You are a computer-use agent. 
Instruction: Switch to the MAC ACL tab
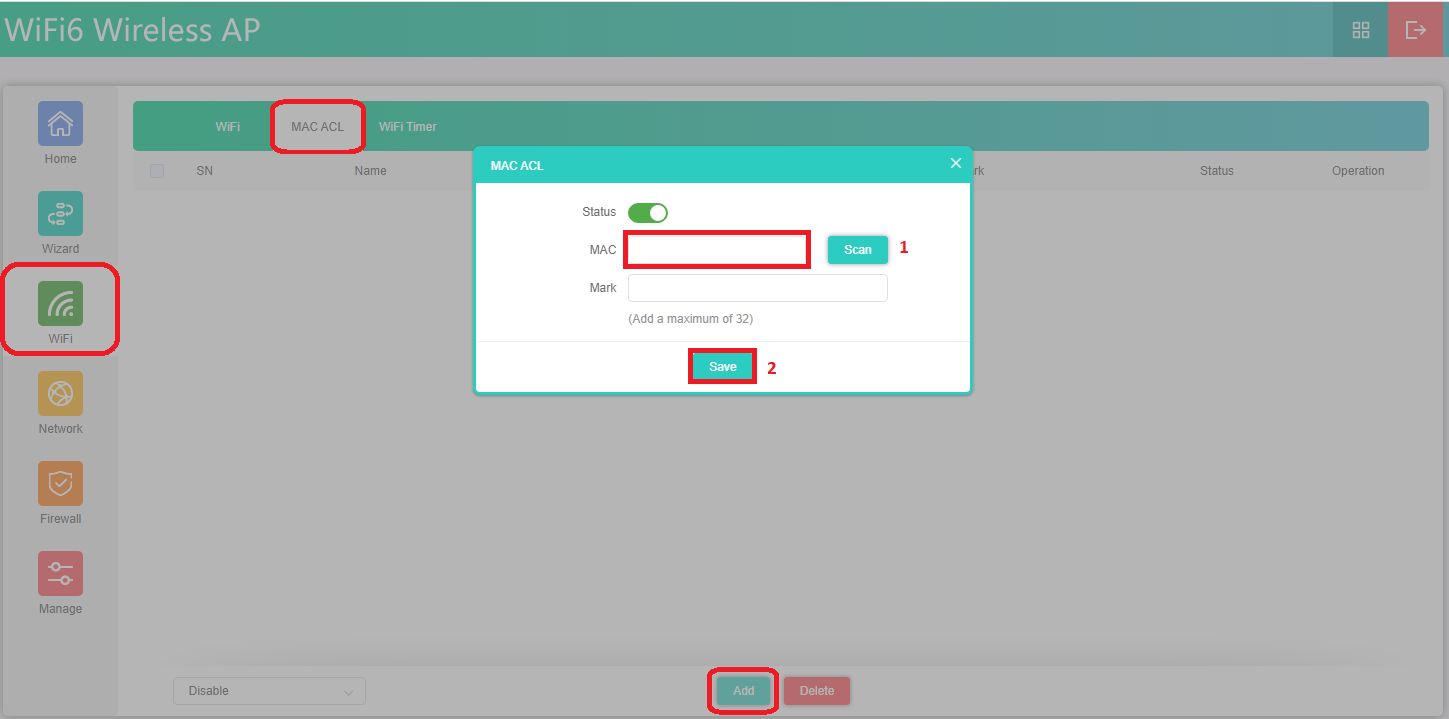pos(317,127)
